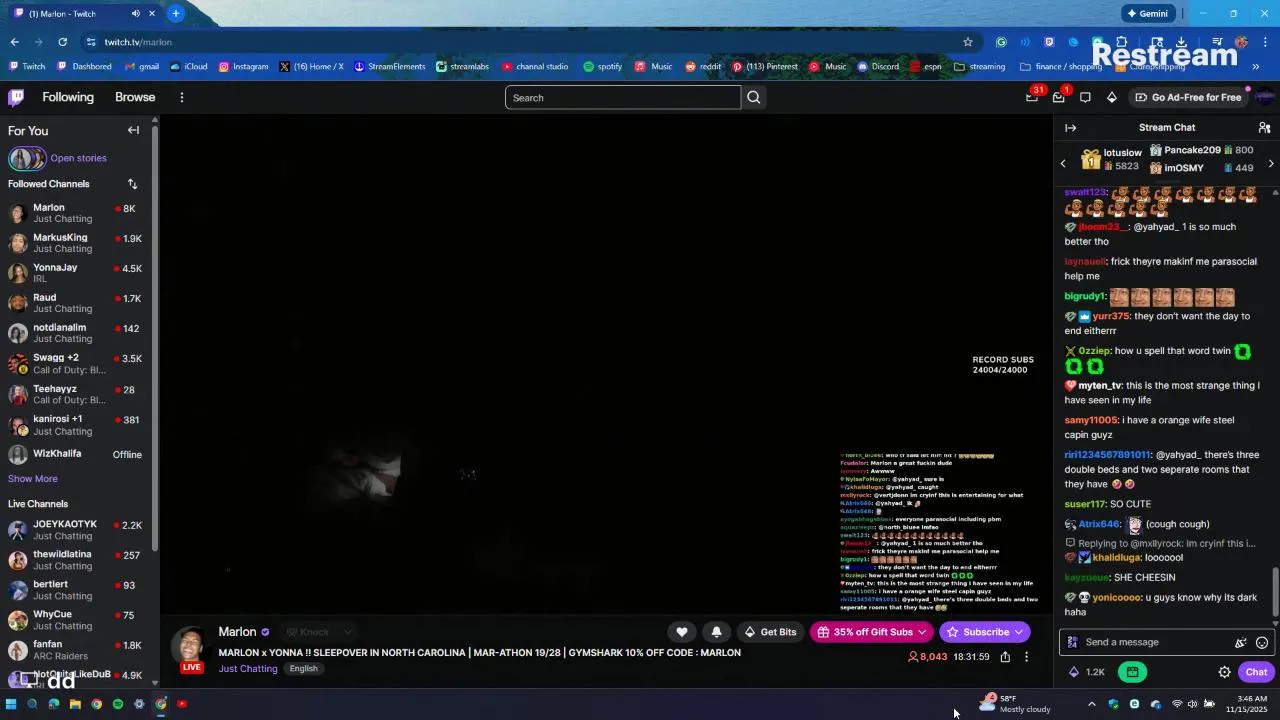Click Go Ad-Free for Free
Screen dimensions: 1280x720
pyautogui.click(x=1188, y=97)
